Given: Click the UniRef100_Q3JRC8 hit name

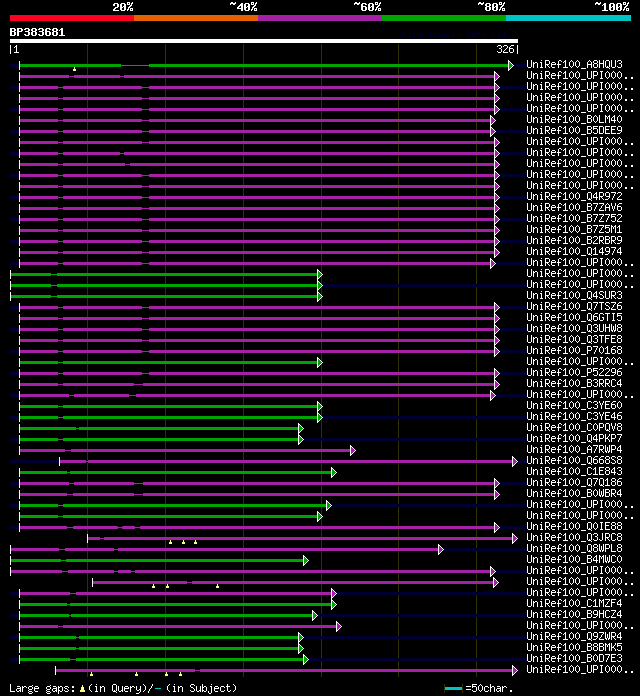Looking at the screenshot, I should click(574, 537).
